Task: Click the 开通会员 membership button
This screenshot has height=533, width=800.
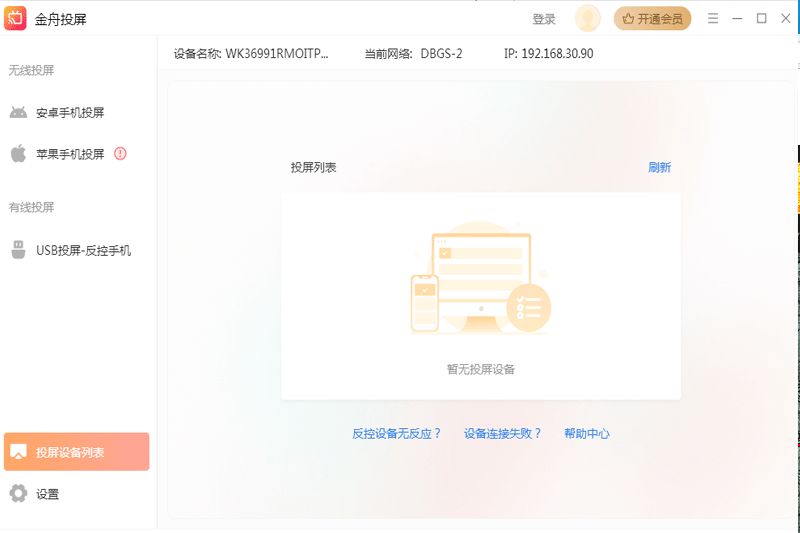Action: pyautogui.click(x=652, y=18)
